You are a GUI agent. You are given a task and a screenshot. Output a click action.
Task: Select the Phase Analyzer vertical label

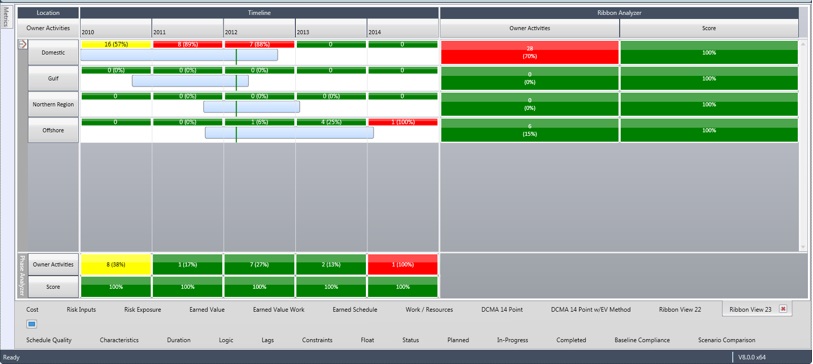(x=22, y=275)
